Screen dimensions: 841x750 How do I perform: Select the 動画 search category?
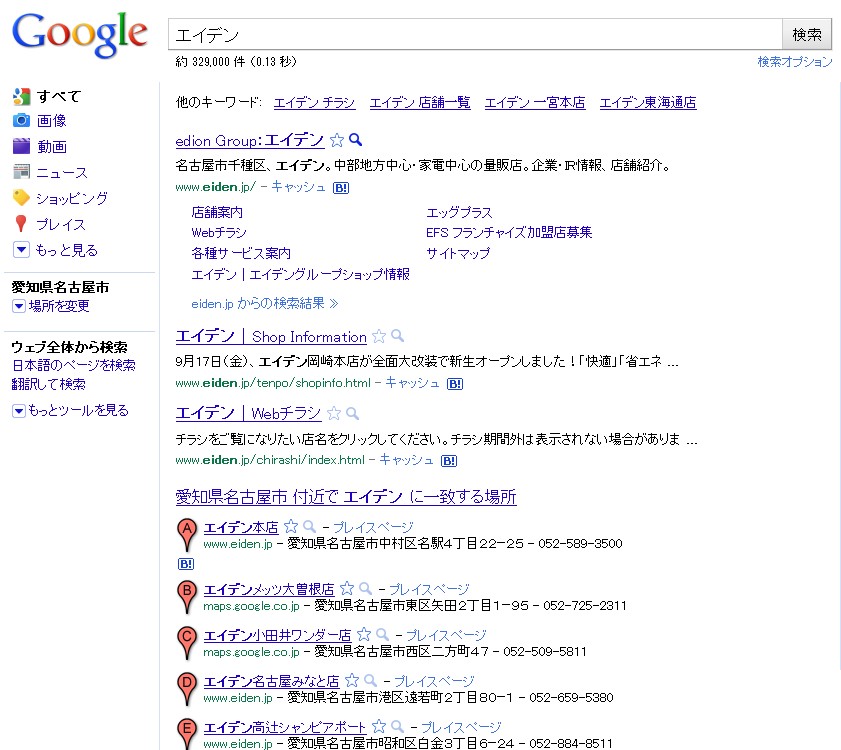(x=52, y=147)
